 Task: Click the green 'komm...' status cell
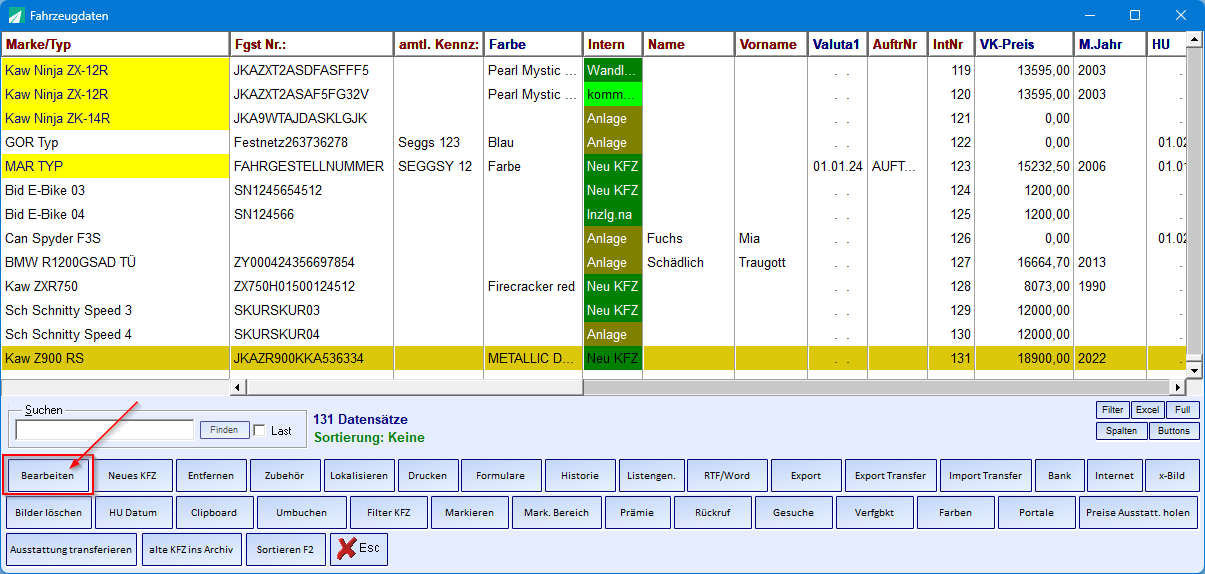613,94
